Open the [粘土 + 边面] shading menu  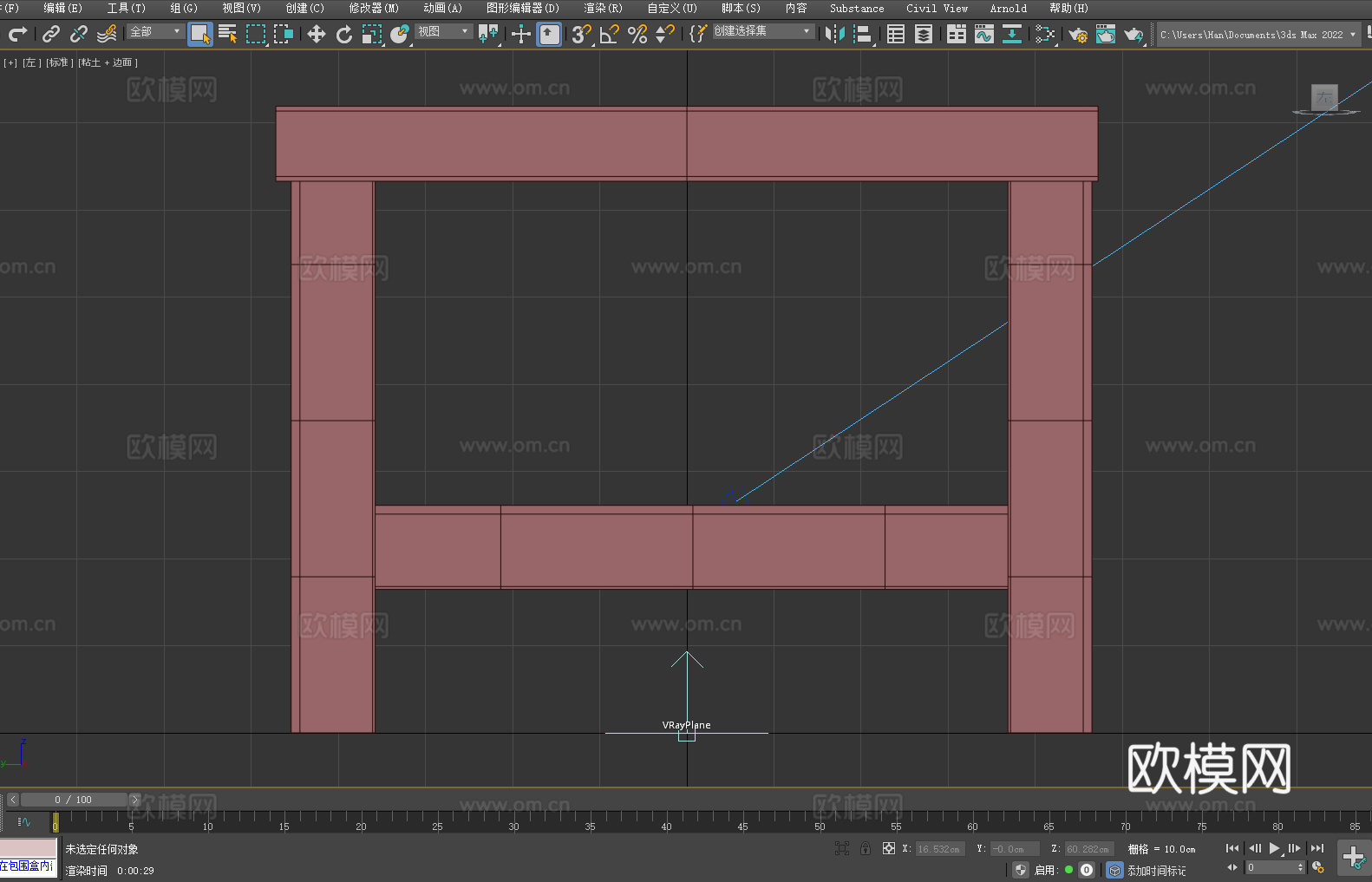tap(108, 62)
